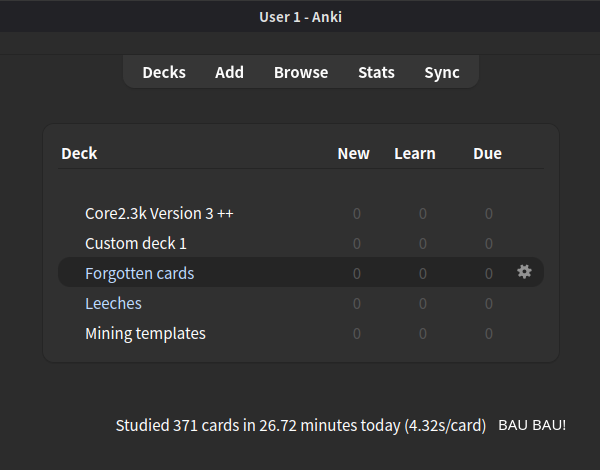Image resolution: width=600 pixels, height=470 pixels.
Task: Click the BAU BAU! text
Action: click(x=532, y=425)
